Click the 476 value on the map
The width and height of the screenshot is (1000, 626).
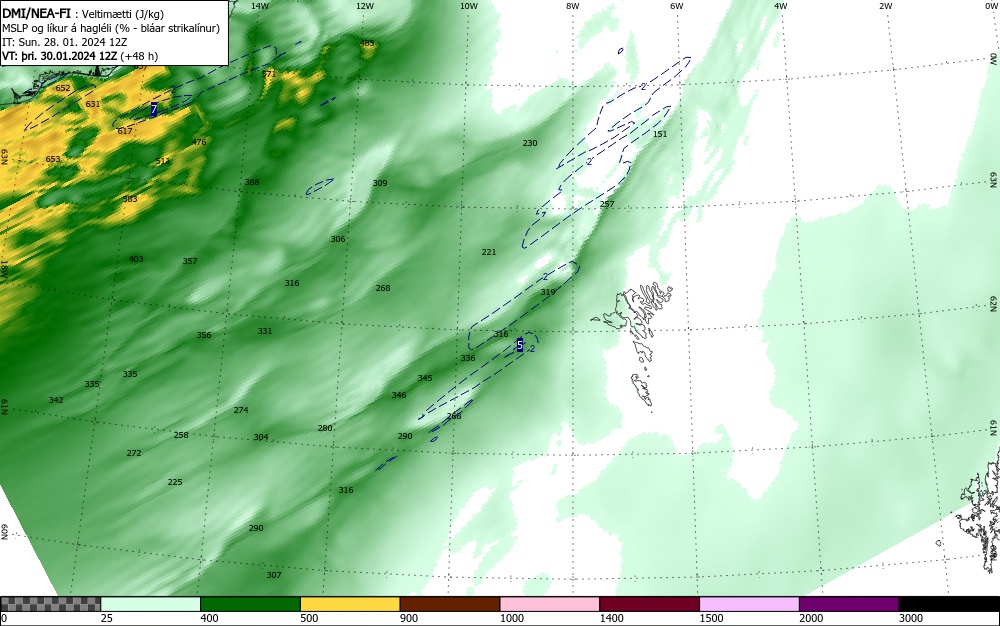tap(199, 142)
